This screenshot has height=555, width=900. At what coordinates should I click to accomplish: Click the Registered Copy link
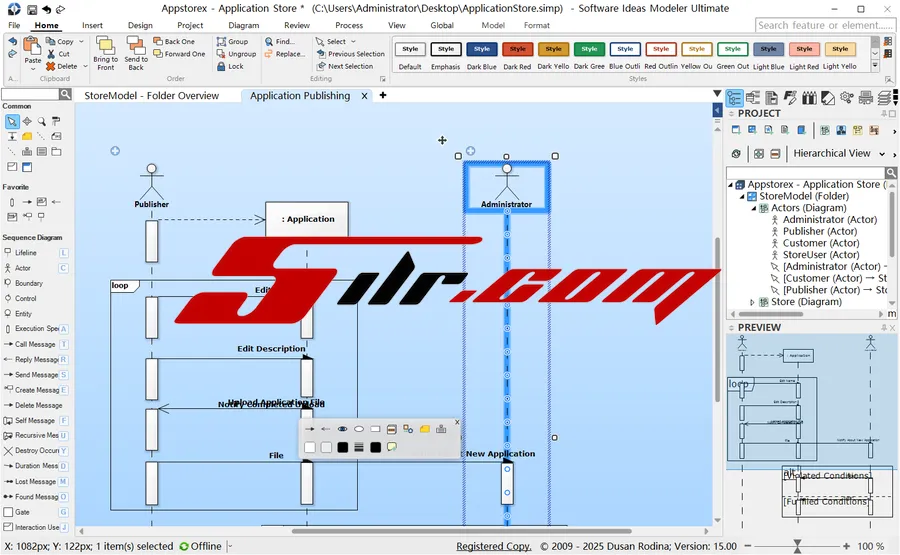pyautogui.click(x=494, y=546)
